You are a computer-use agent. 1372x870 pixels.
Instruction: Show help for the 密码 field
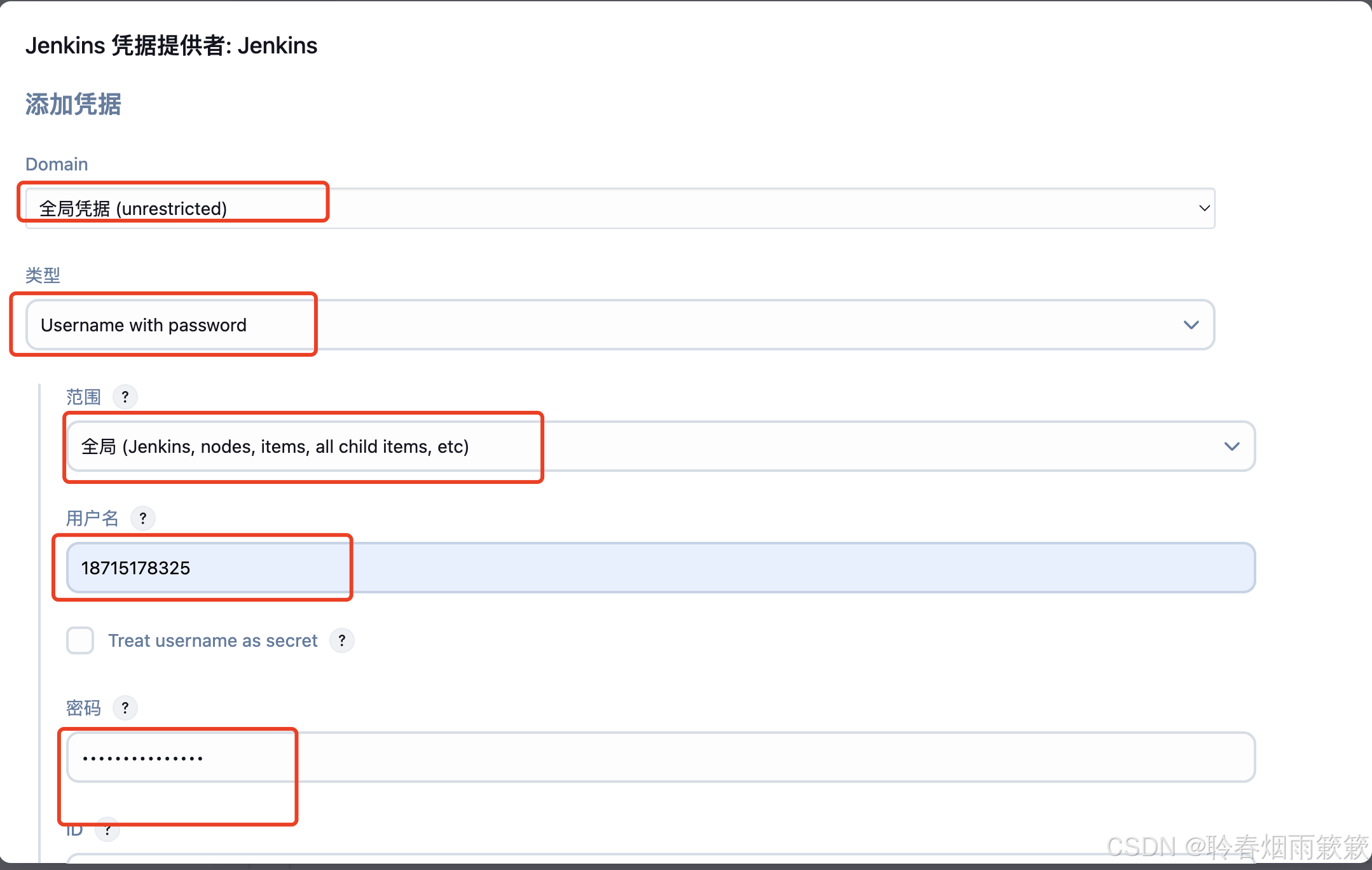pyautogui.click(x=125, y=708)
